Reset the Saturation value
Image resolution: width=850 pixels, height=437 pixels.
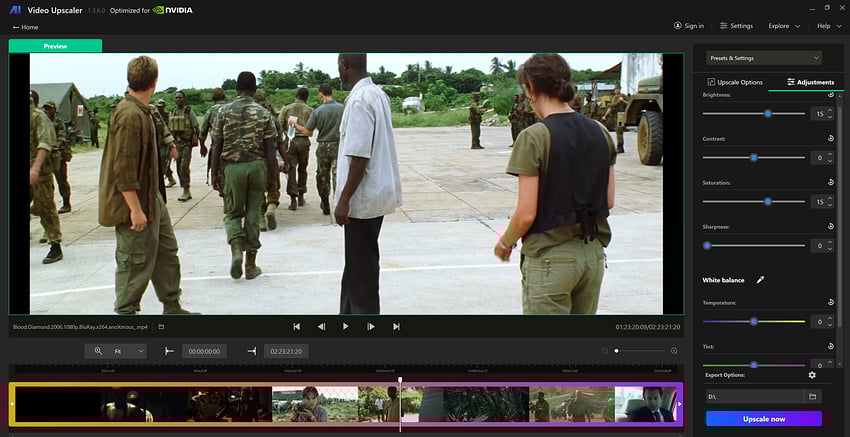tap(830, 183)
